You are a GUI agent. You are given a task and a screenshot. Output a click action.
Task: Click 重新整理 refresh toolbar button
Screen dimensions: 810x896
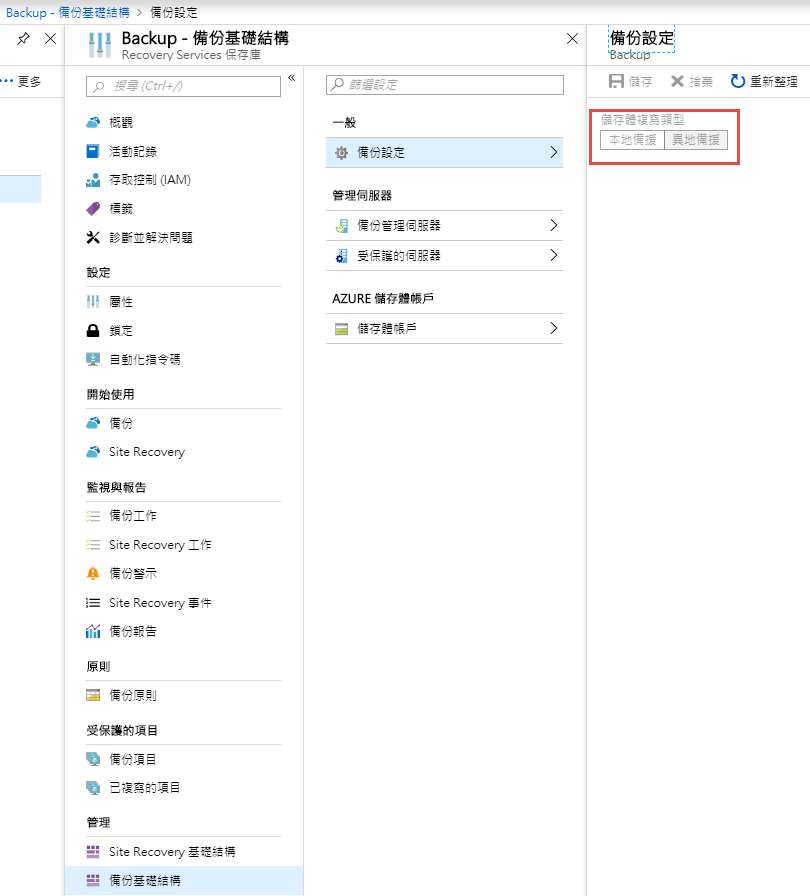click(764, 82)
